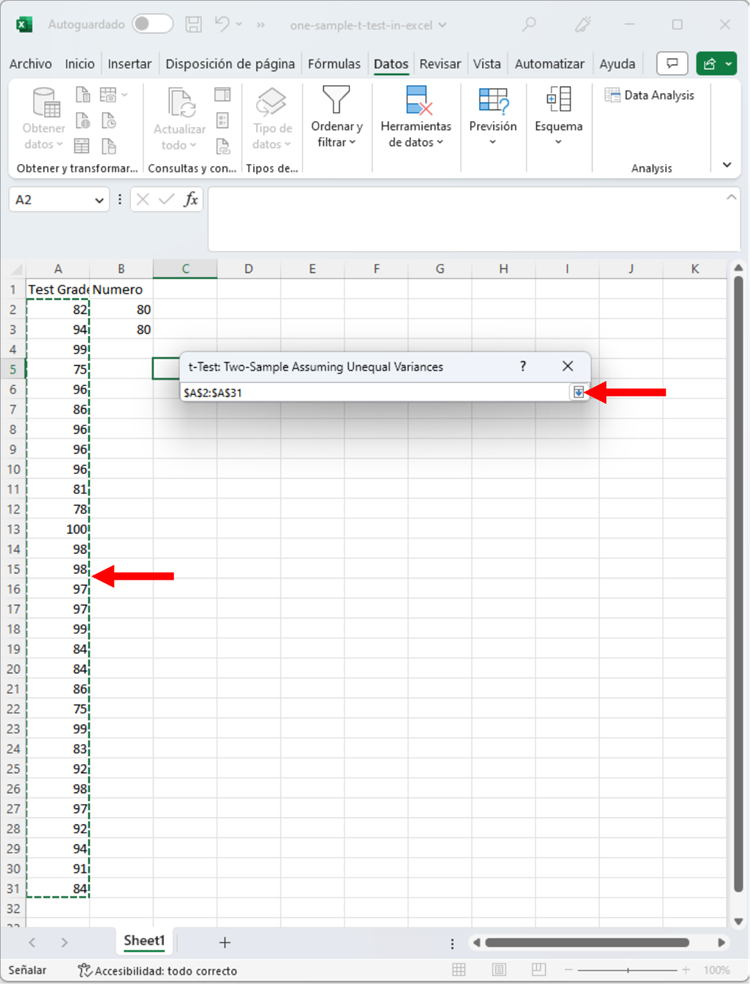Toggle the Autoguardado switch

pos(152,24)
